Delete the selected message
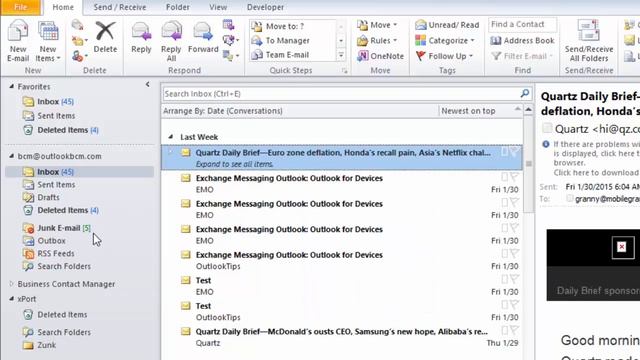 [105, 38]
